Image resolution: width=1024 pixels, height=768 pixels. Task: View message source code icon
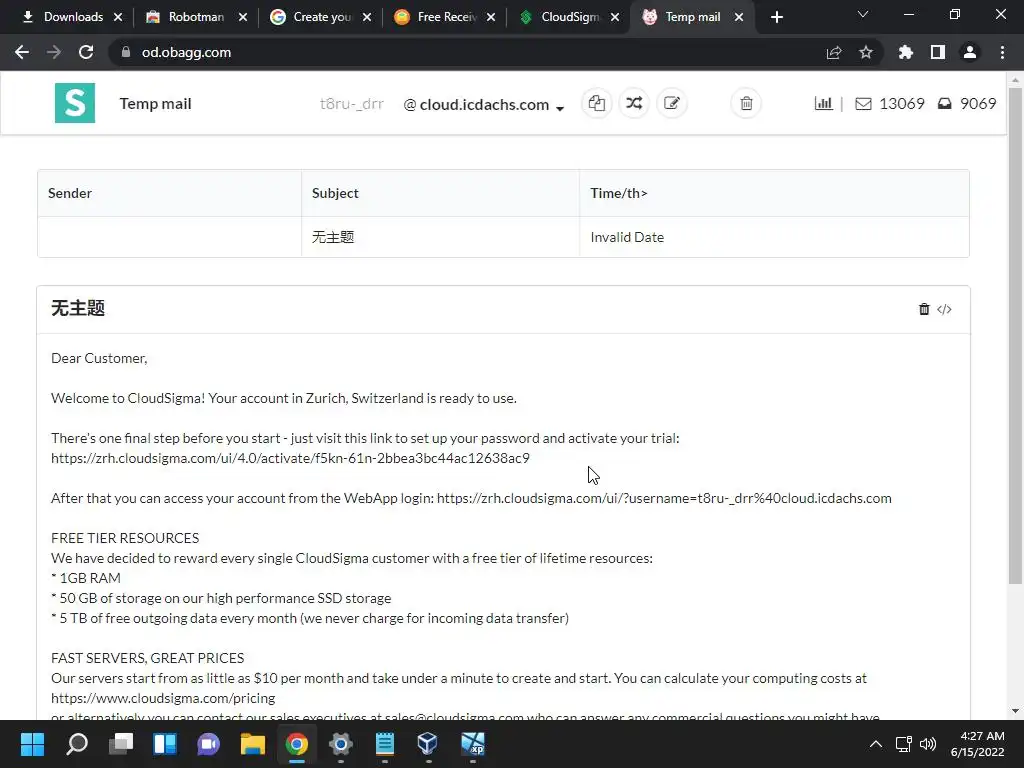point(944,309)
